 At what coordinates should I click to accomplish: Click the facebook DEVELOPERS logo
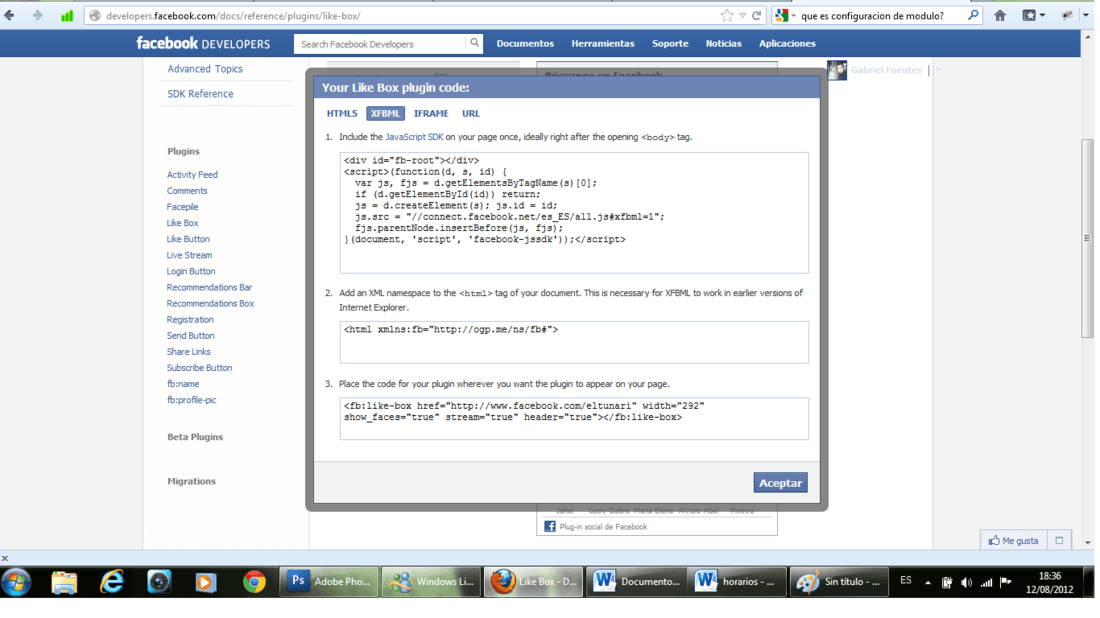[203, 43]
